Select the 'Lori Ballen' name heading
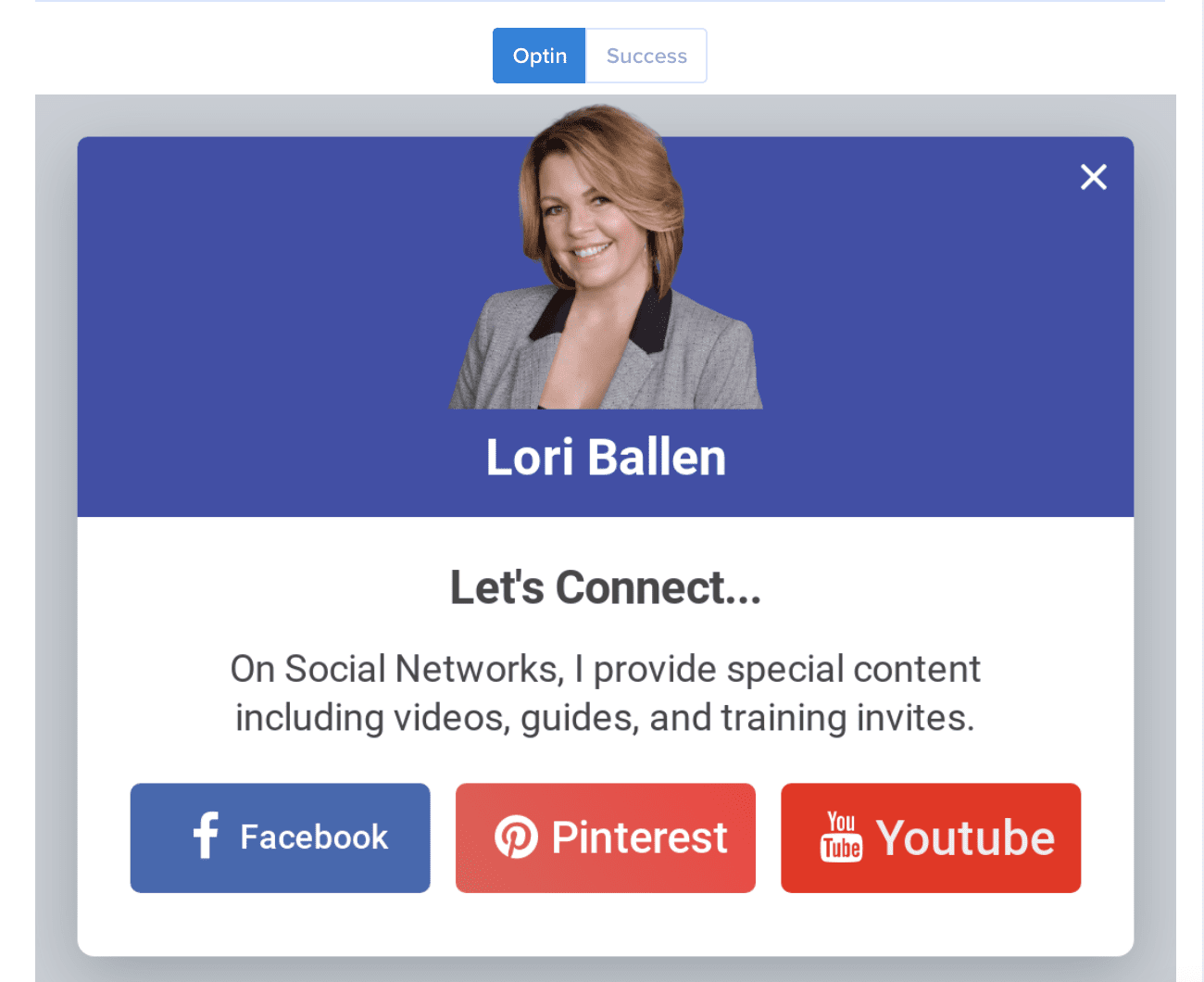Screen dimensions: 1204x982 [606, 458]
